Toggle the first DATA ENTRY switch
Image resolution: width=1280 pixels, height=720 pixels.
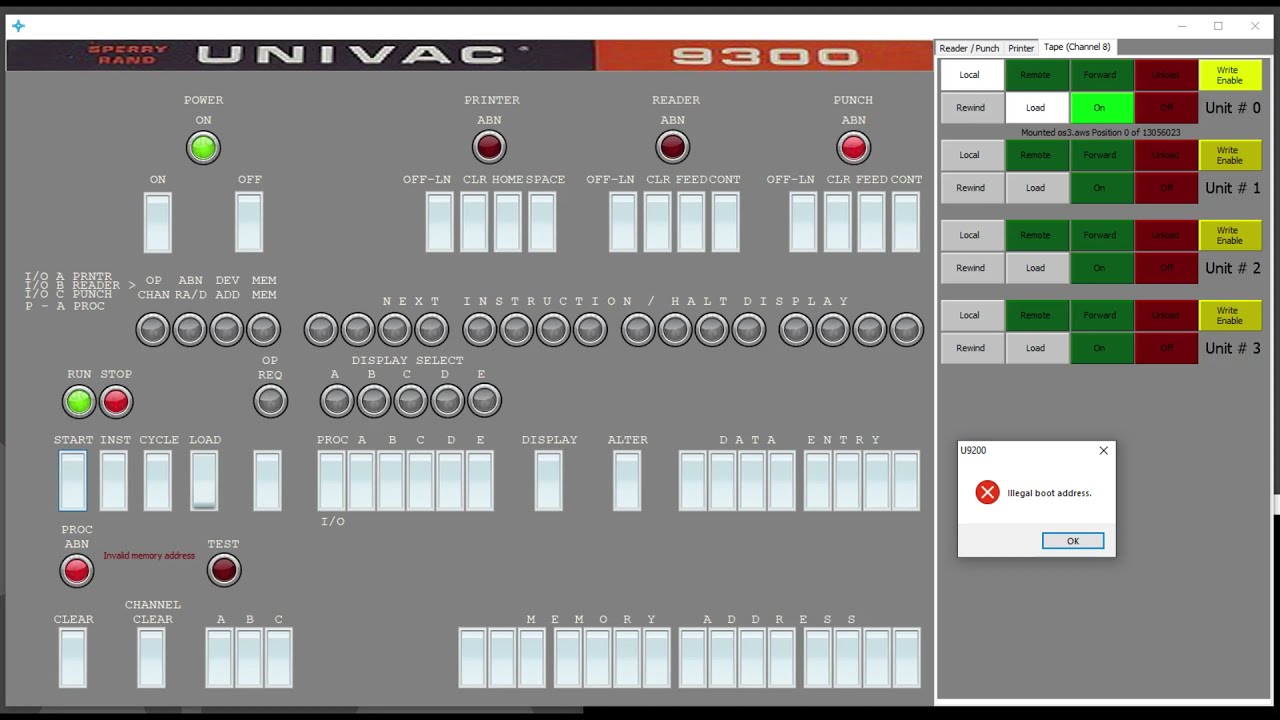click(x=692, y=481)
